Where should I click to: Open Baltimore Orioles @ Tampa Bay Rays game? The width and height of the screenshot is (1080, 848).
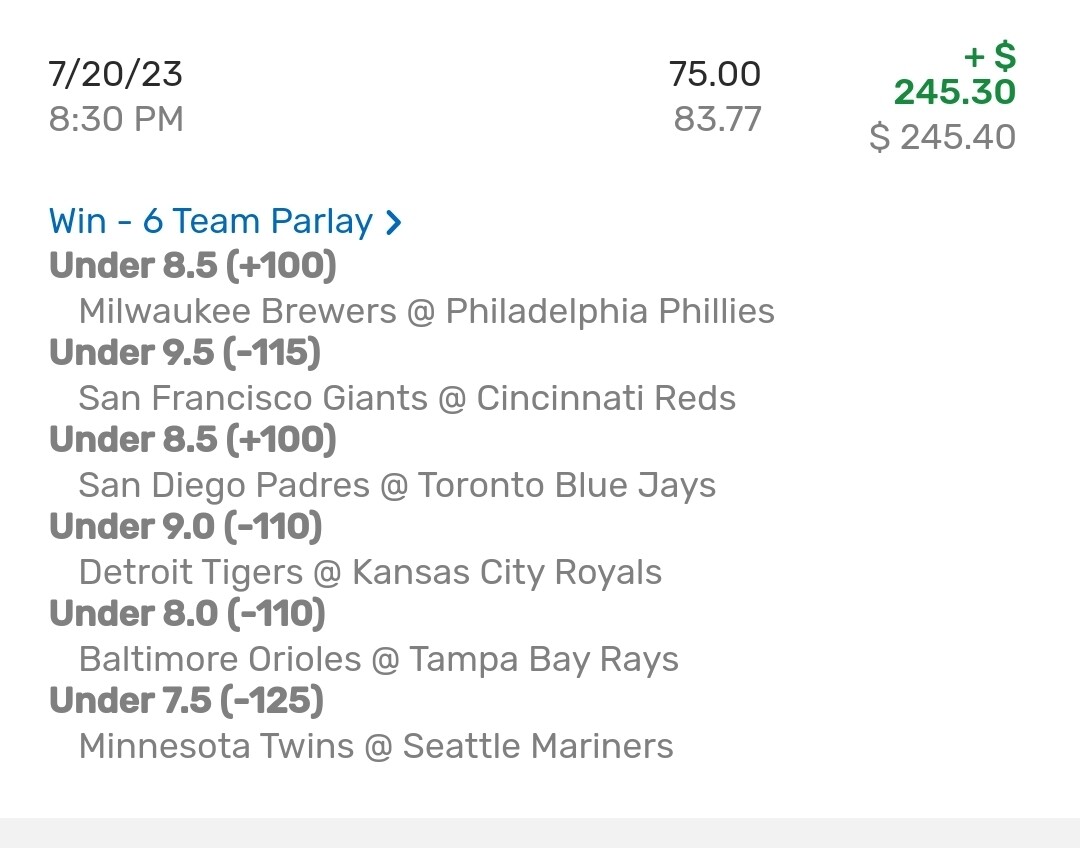[378, 659]
